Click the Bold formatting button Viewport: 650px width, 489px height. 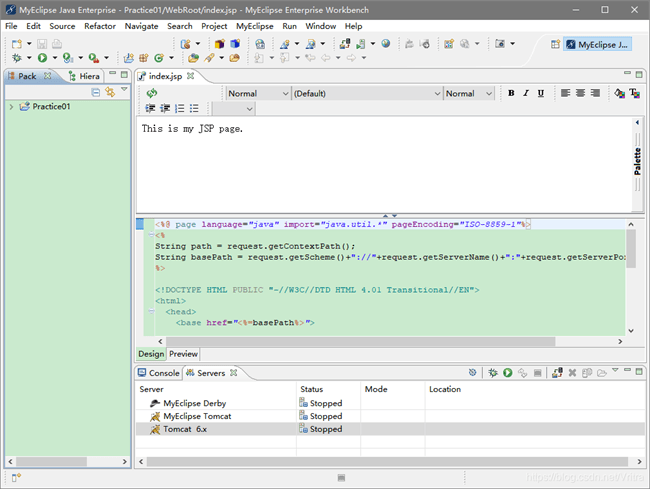tap(511, 93)
